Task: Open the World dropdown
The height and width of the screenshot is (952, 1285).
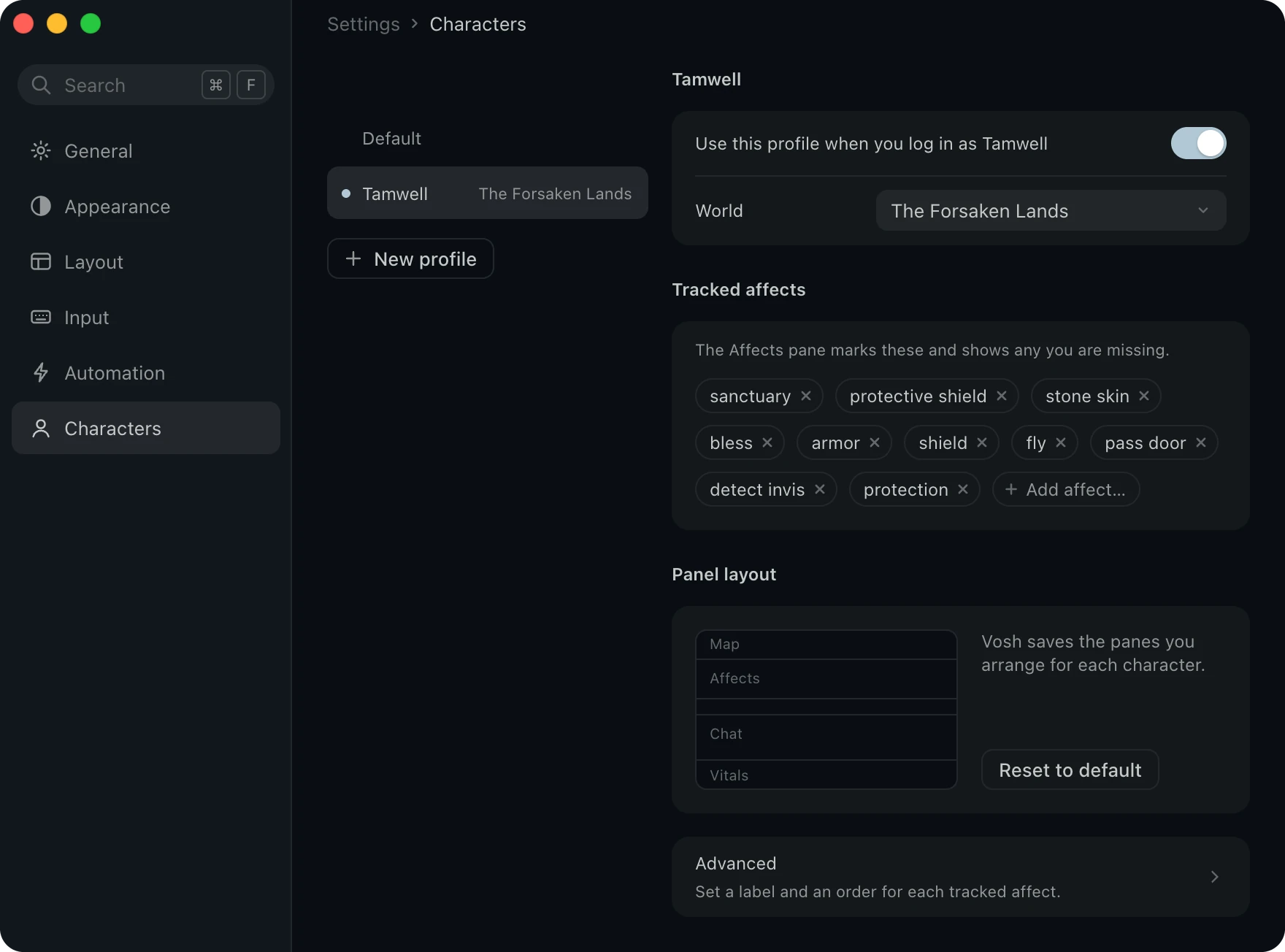Action: coord(1051,211)
